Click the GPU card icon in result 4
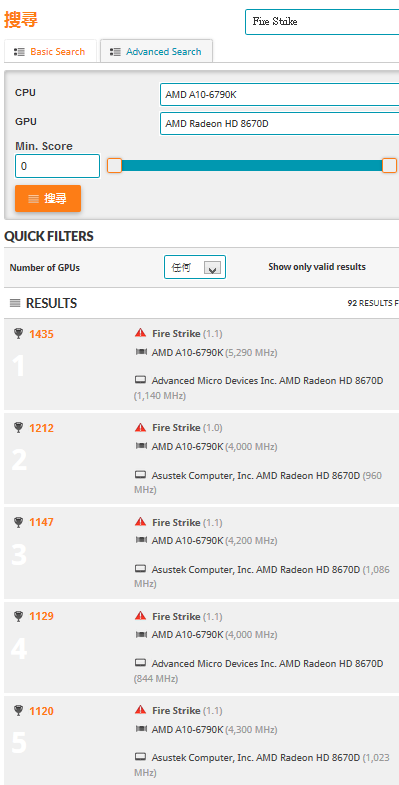The width and height of the screenshot is (399, 785). (141, 663)
